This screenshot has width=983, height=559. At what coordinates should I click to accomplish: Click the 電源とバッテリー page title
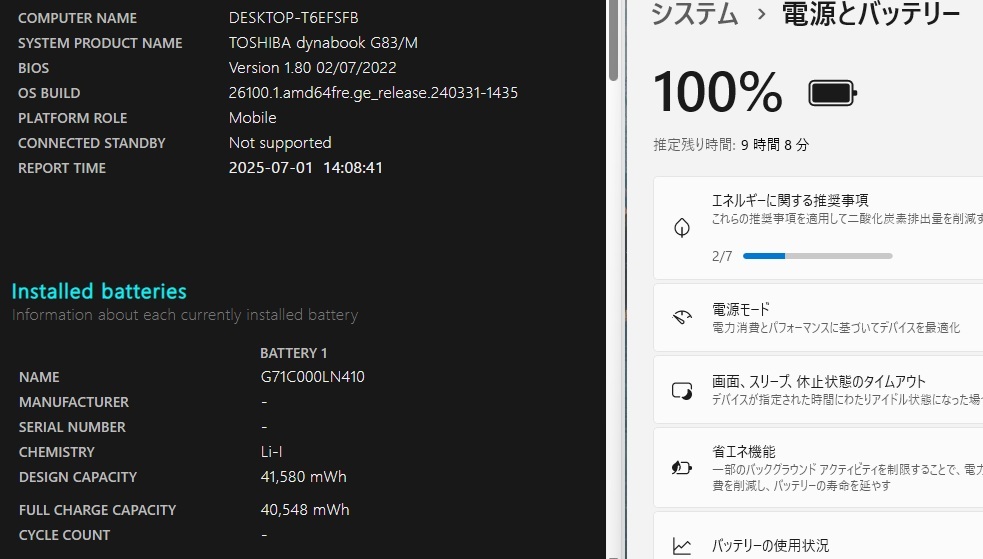pyautogui.click(x=871, y=14)
